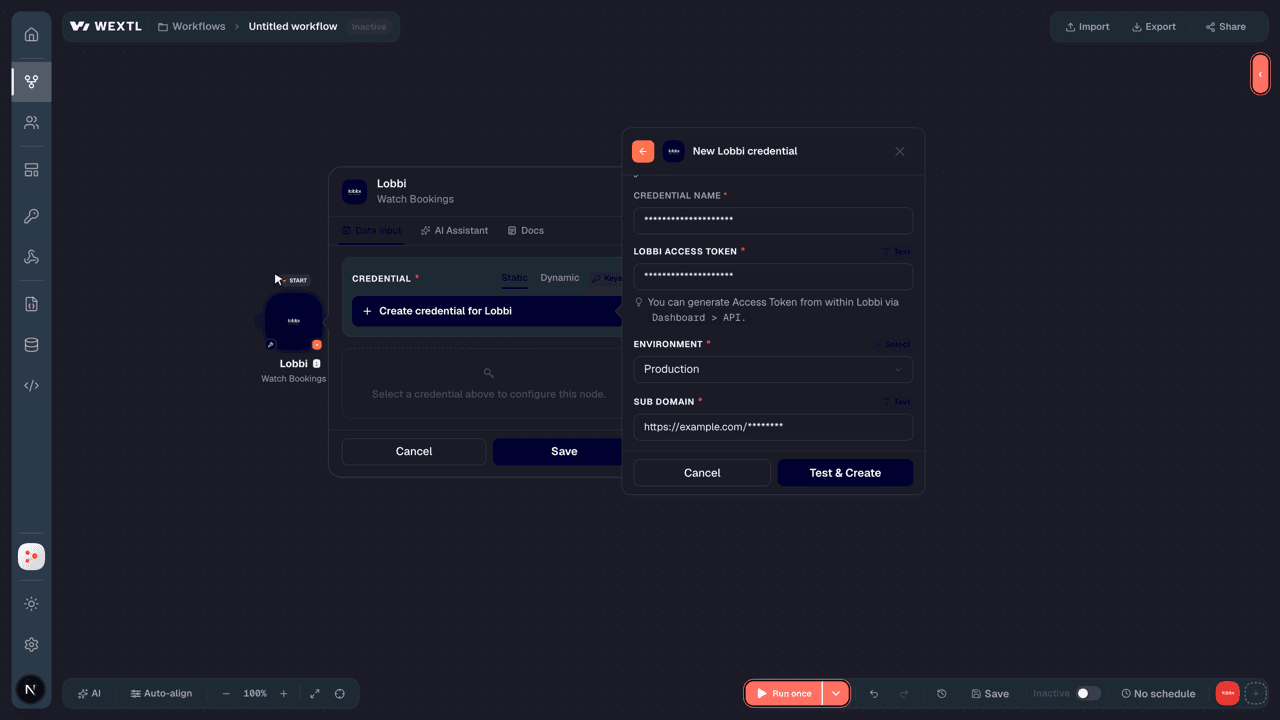This screenshot has width=1280, height=720.
Task: Toggle the workflow Inactive switch
Action: pos(1088,693)
